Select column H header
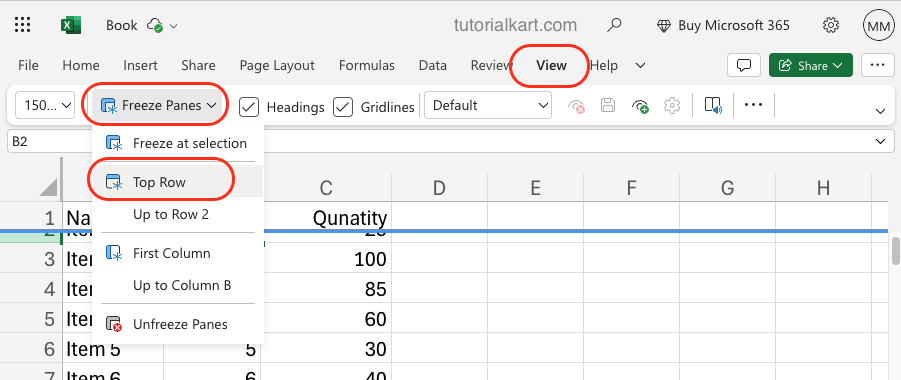This screenshot has width=901, height=380. (x=823, y=187)
